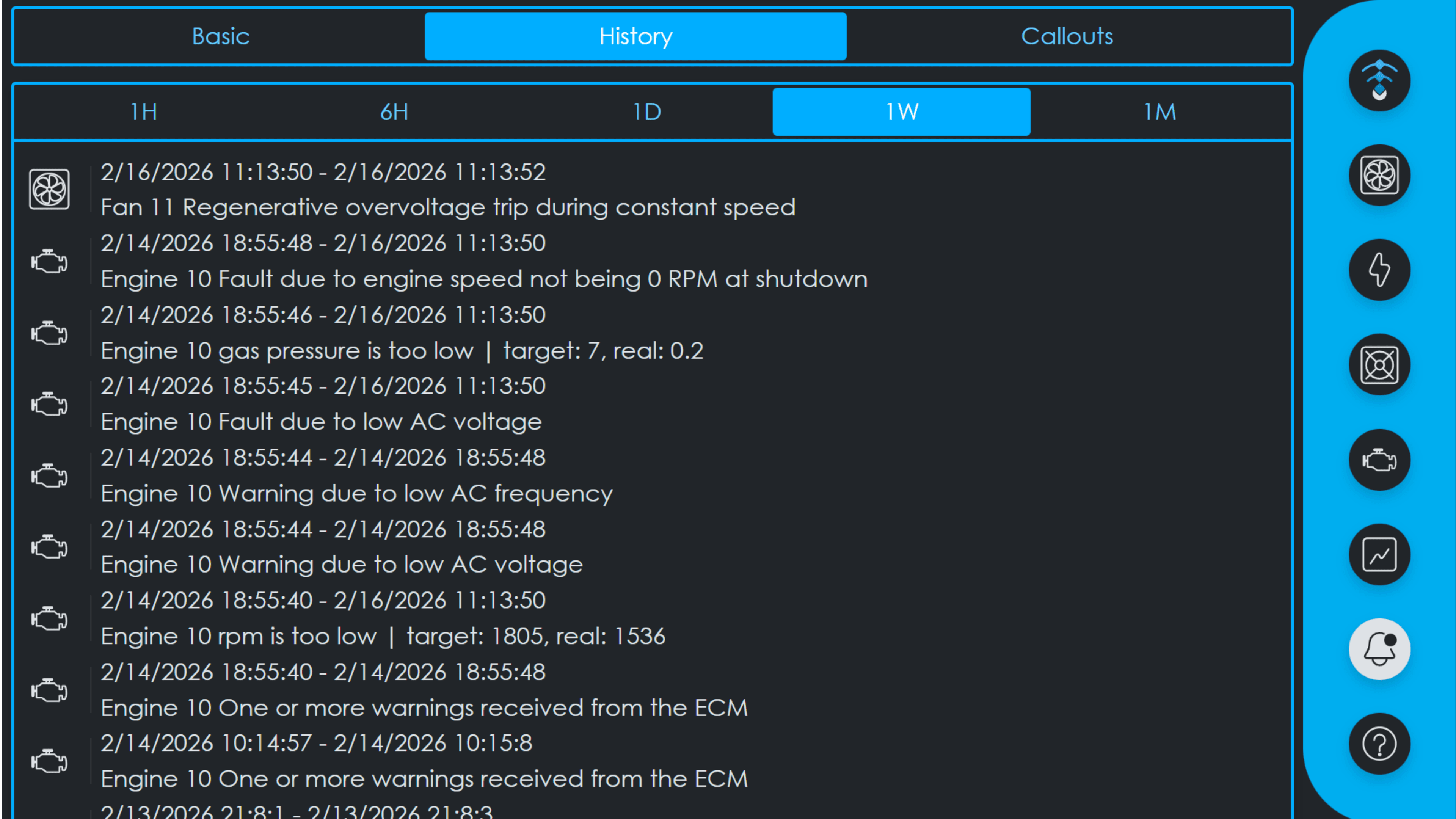Switch to the Callouts tab
The height and width of the screenshot is (819, 1456).
coord(1067,36)
